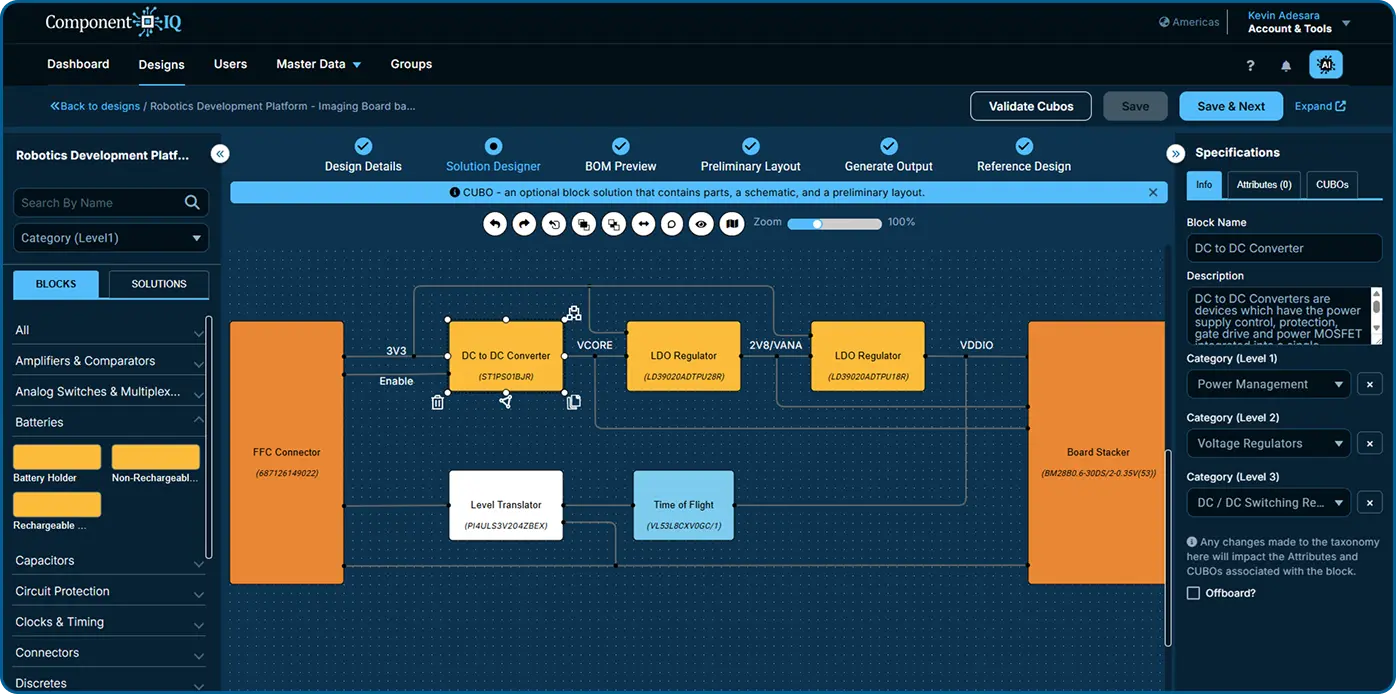
Task: Toggle the eye visibility toolbar icon
Action: point(702,224)
